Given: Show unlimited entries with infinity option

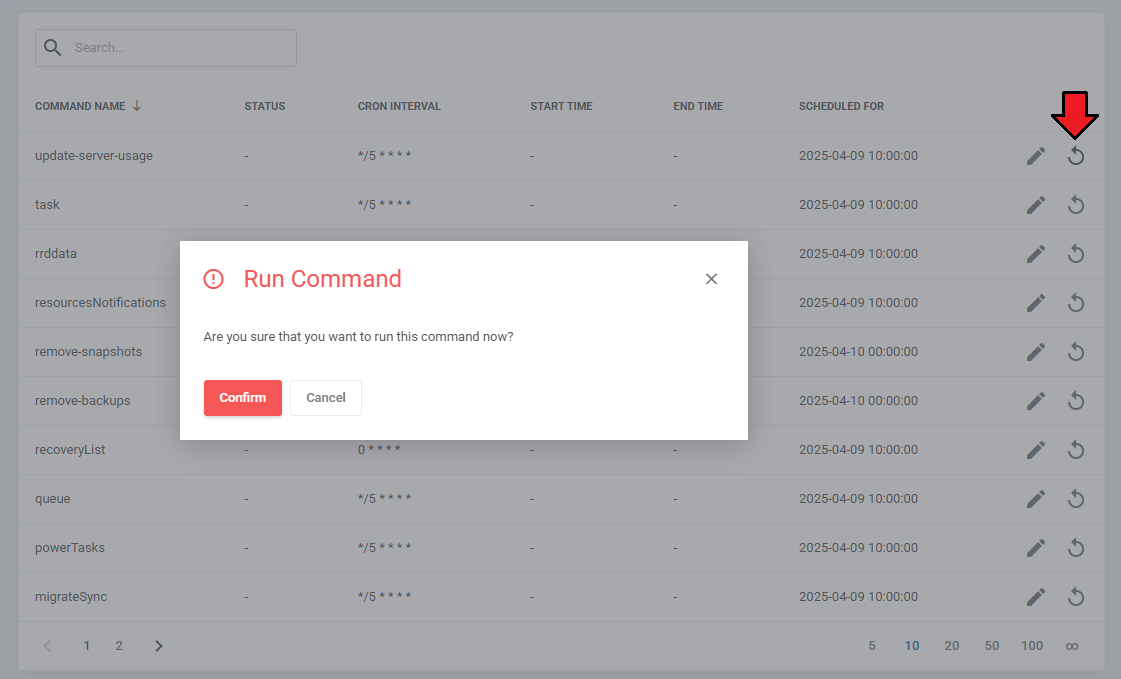Looking at the screenshot, I should (x=1072, y=646).
